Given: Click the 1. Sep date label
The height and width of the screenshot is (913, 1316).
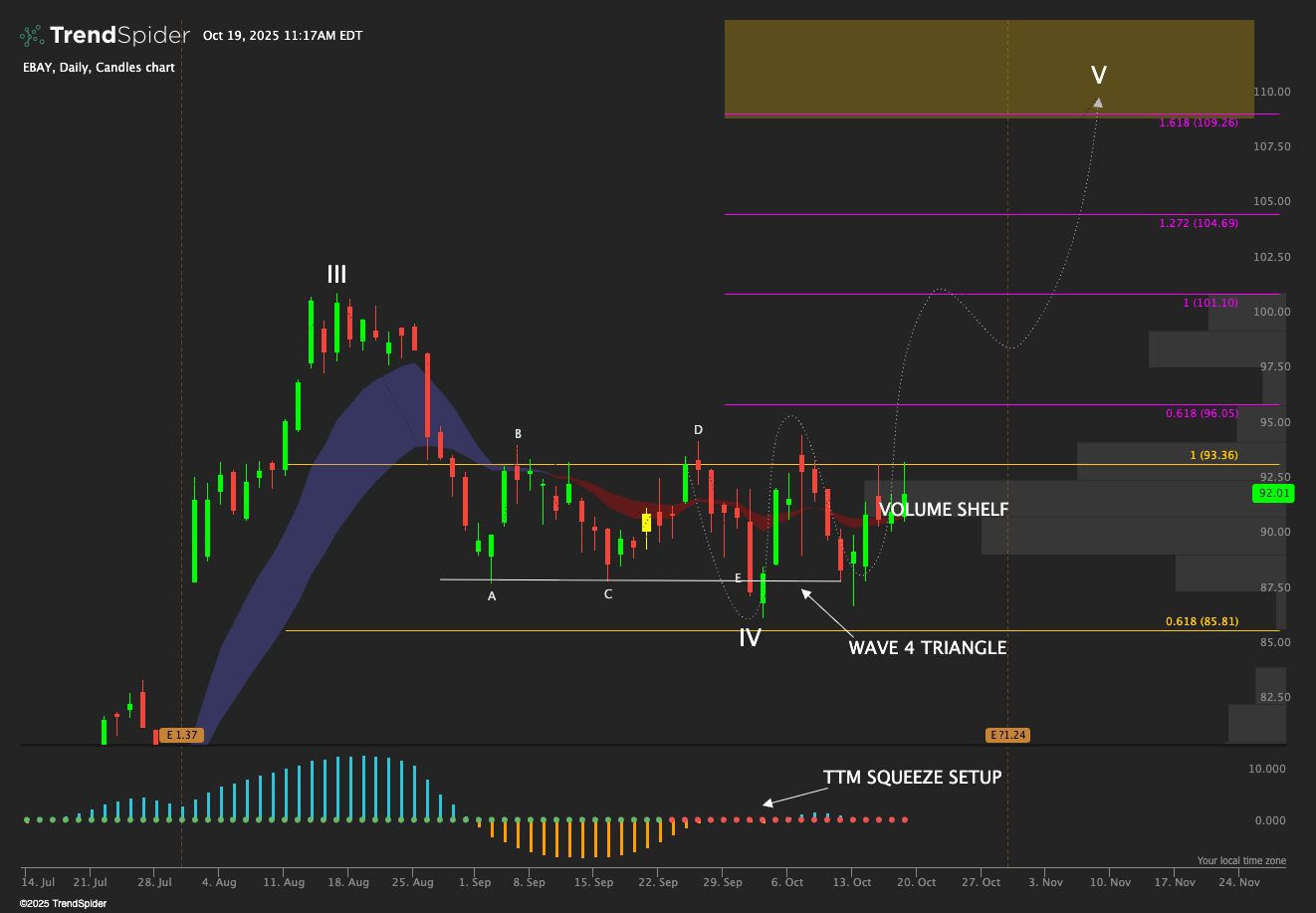Looking at the screenshot, I should pyautogui.click(x=475, y=882).
